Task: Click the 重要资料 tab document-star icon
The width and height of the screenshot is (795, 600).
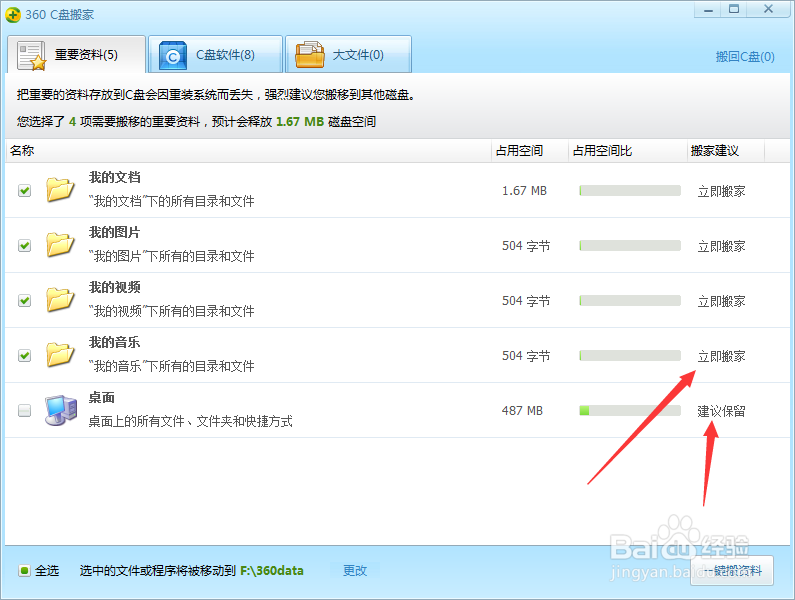Action: point(31,55)
